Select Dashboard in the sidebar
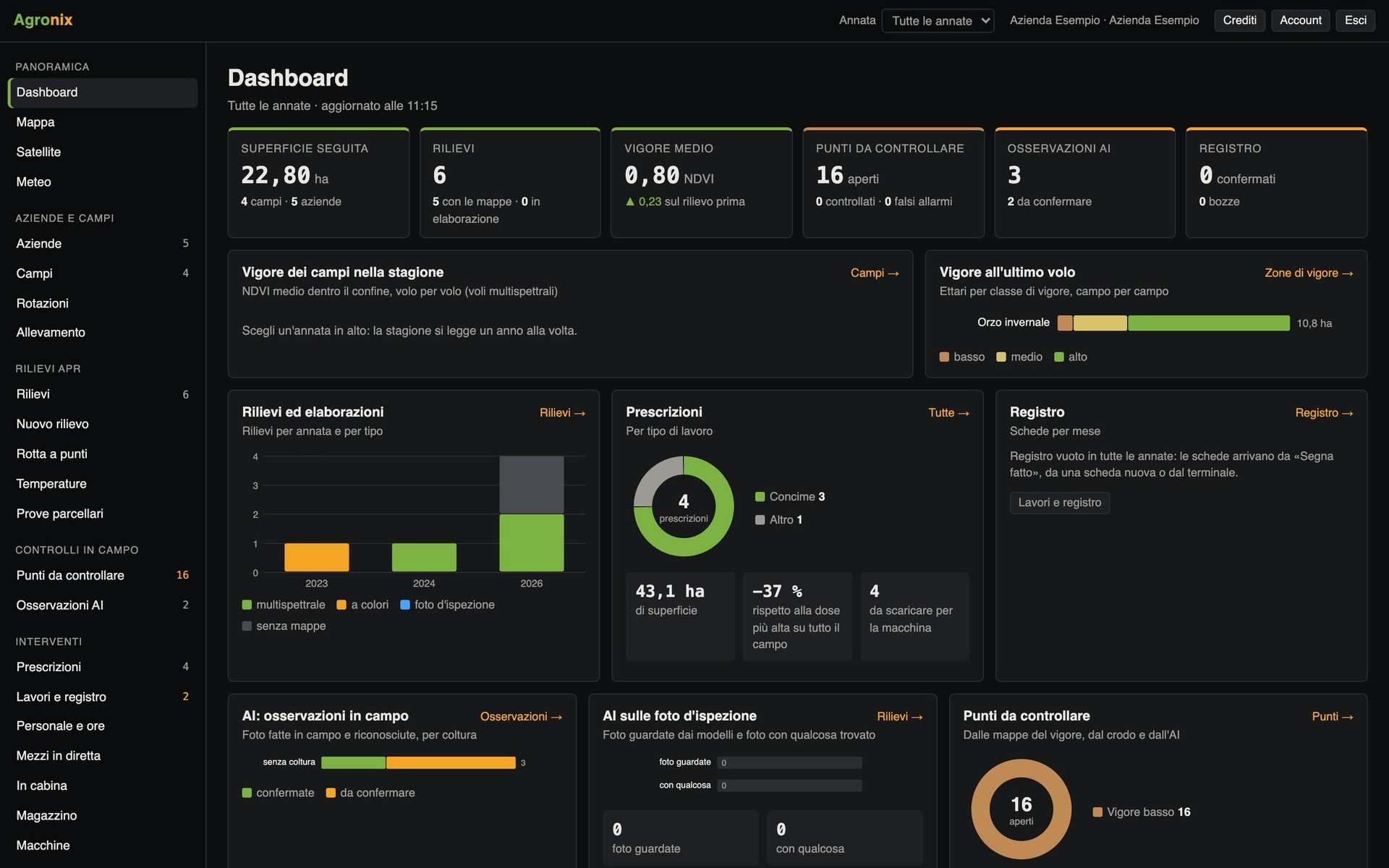The width and height of the screenshot is (1389, 868). 103,93
